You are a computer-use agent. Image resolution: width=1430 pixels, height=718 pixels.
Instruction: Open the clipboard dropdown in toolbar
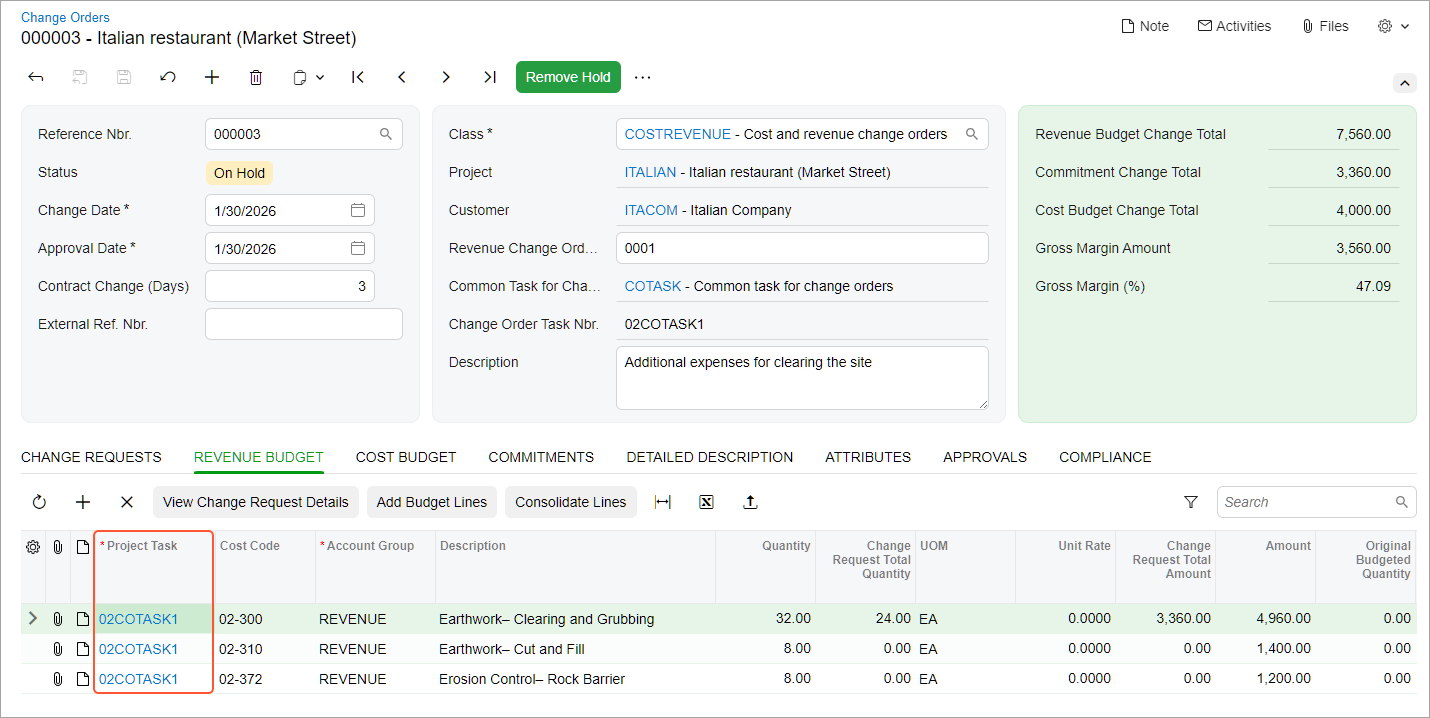pos(308,77)
